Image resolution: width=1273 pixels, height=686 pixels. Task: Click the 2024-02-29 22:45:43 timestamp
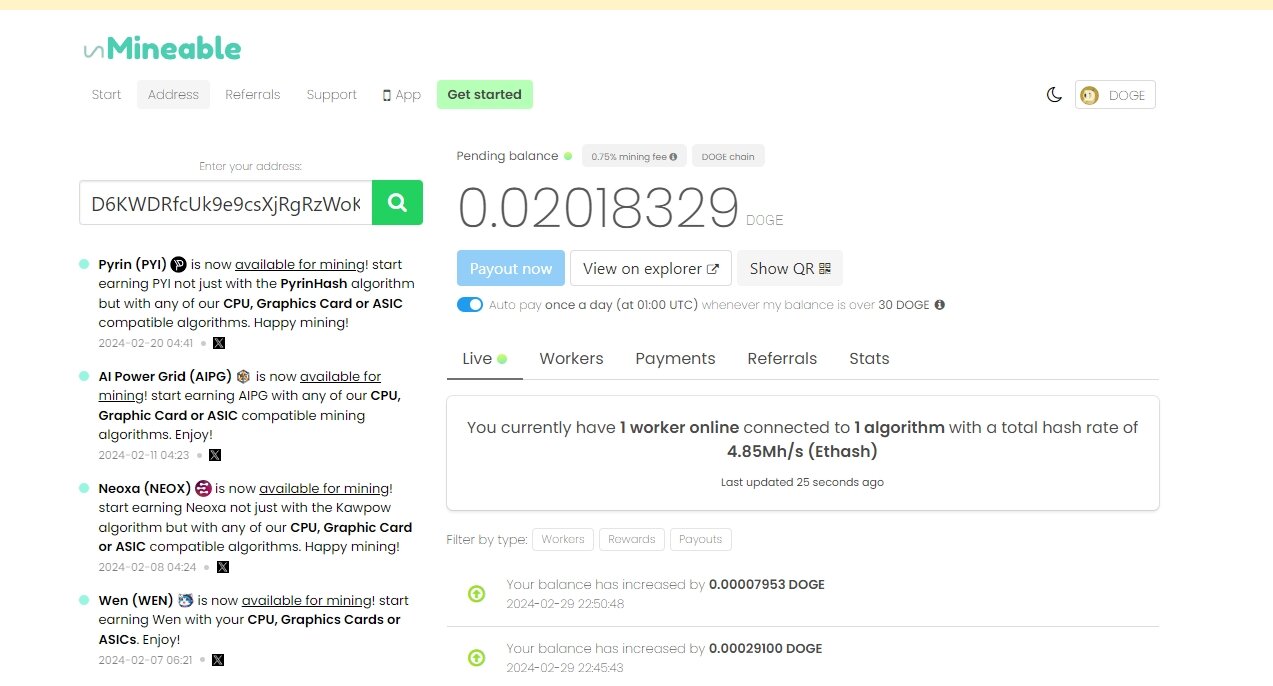[565, 668]
